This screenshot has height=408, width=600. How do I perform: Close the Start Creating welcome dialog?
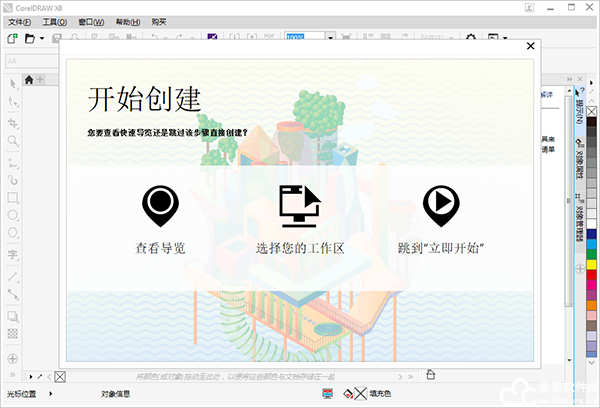pos(530,46)
